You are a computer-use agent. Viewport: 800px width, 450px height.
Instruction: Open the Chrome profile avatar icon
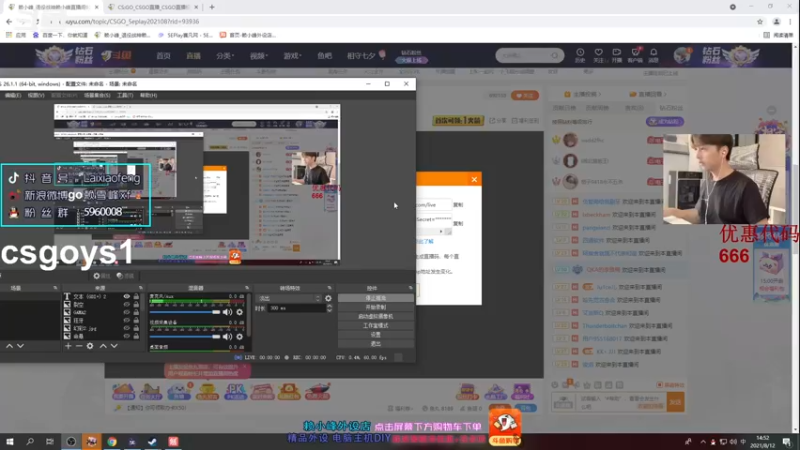[x=777, y=21]
